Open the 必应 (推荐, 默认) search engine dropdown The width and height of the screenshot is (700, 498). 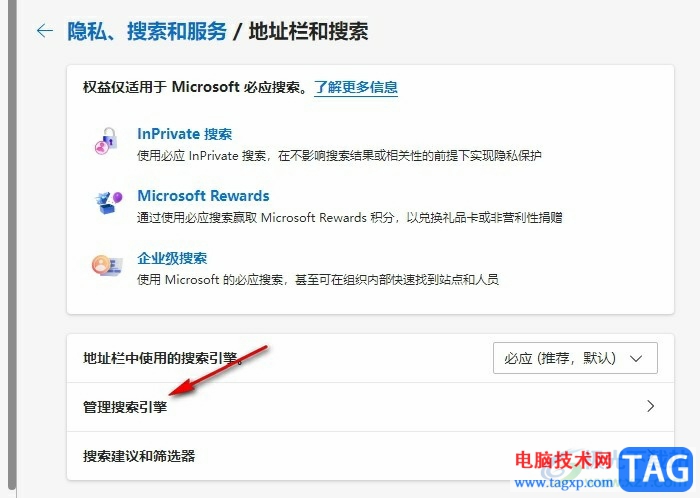click(x=575, y=358)
